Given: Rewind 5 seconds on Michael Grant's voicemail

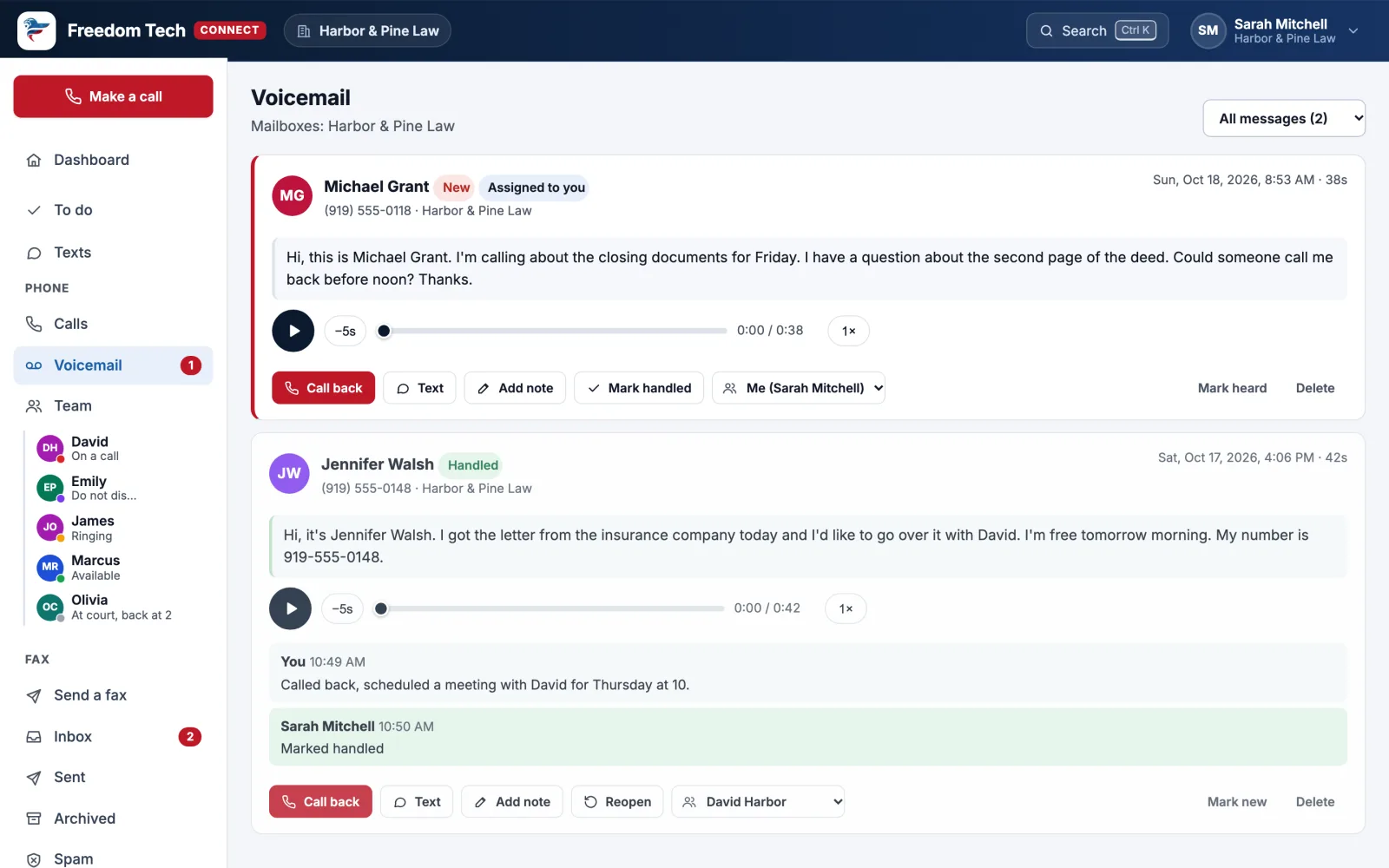Looking at the screenshot, I should coord(346,331).
